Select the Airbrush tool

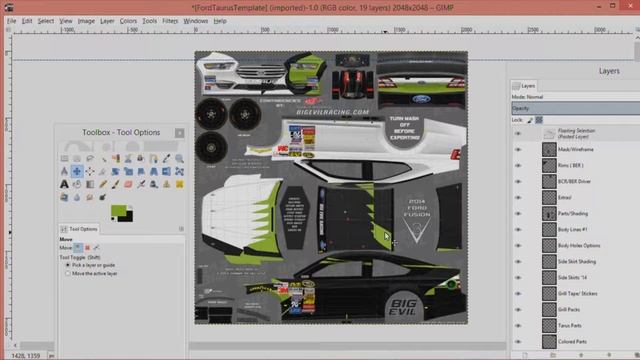point(141,184)
